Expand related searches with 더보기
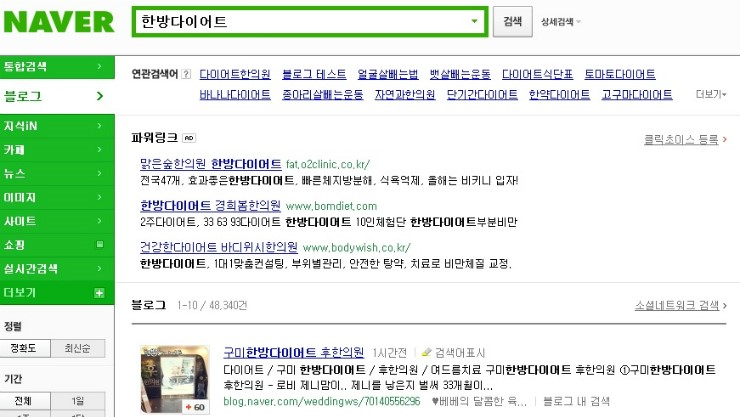 coord(711,94)
